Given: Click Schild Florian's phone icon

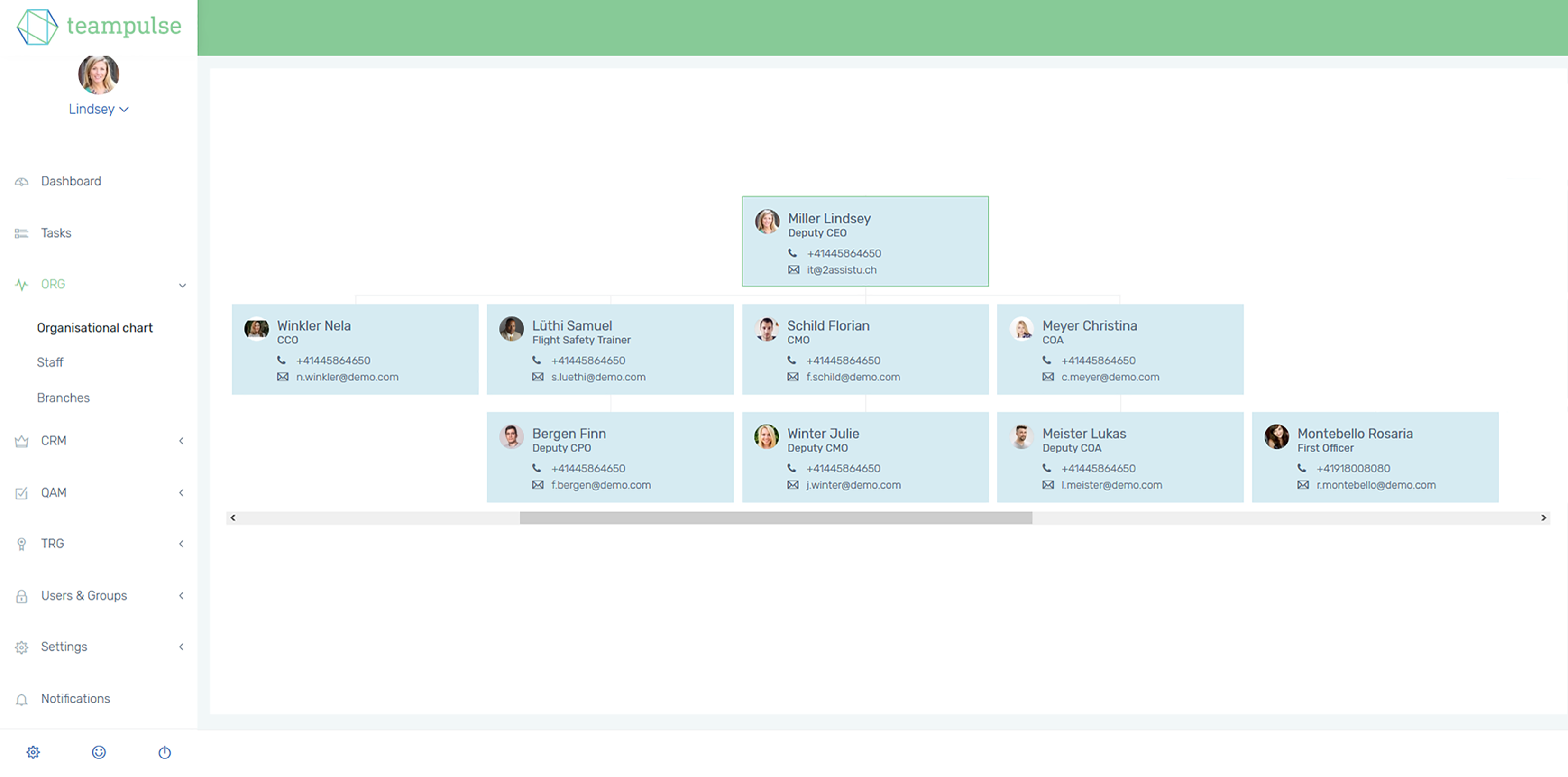Looking at the screenshot, I should pyautogui.click(x=792, y=360).
